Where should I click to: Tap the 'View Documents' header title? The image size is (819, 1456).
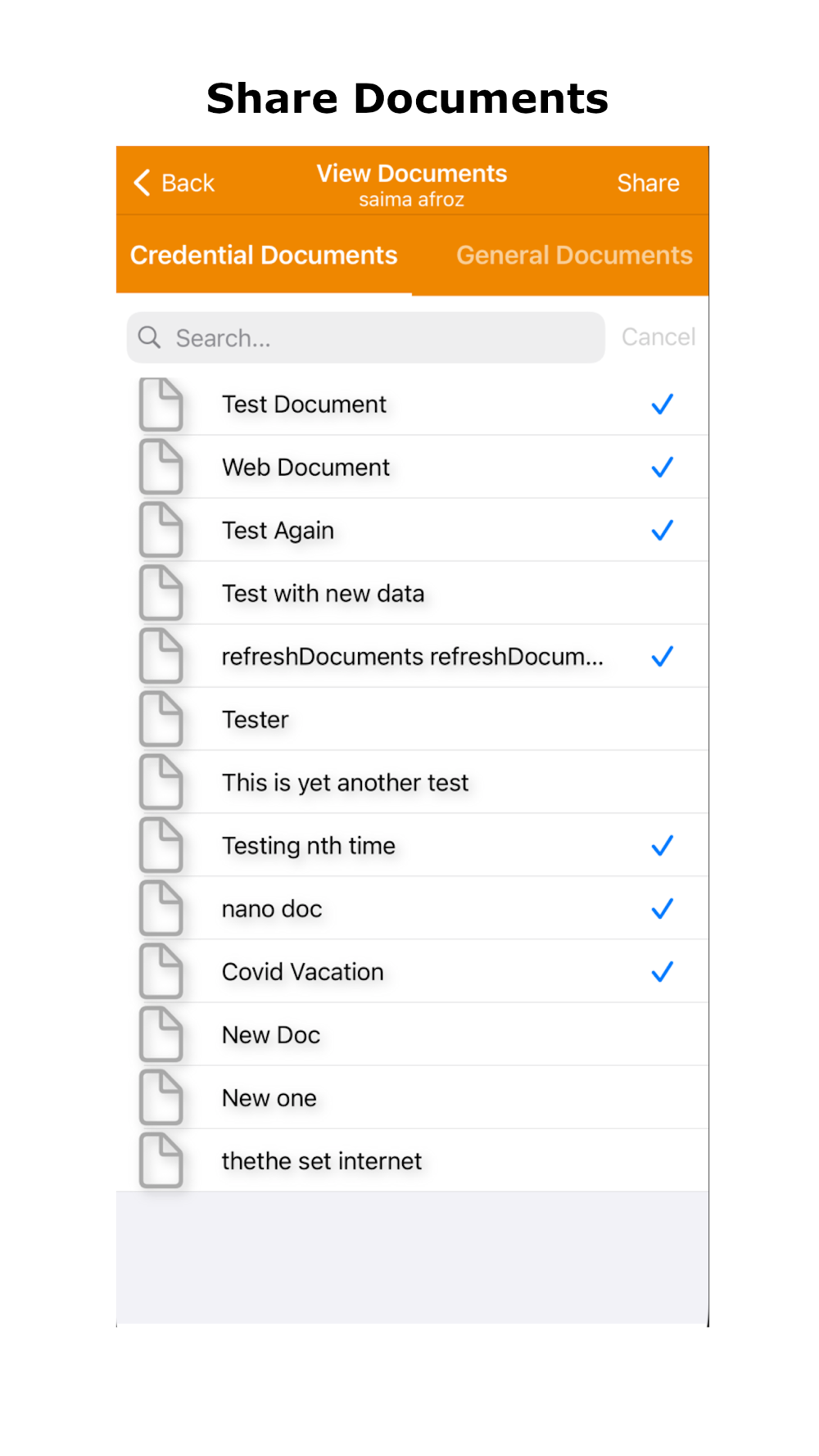[412, 174]
